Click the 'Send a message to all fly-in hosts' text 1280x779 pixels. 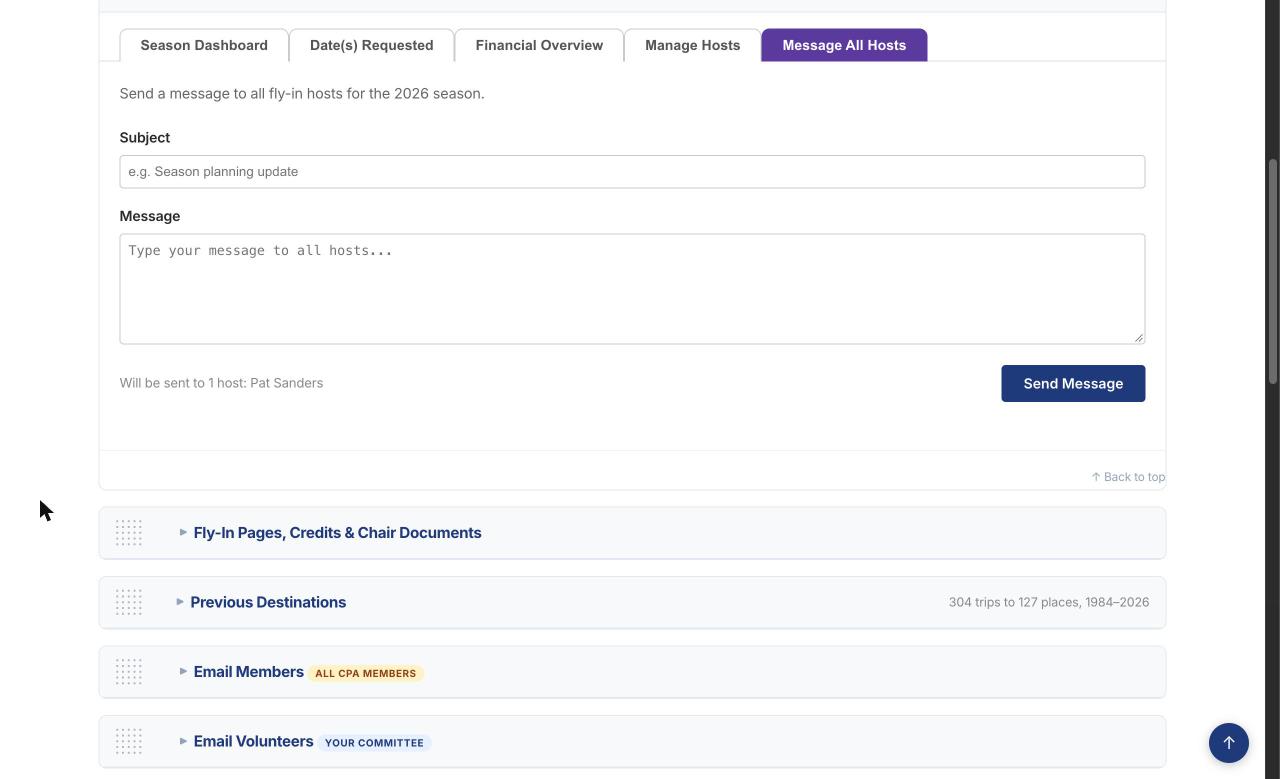pos(302,94)
